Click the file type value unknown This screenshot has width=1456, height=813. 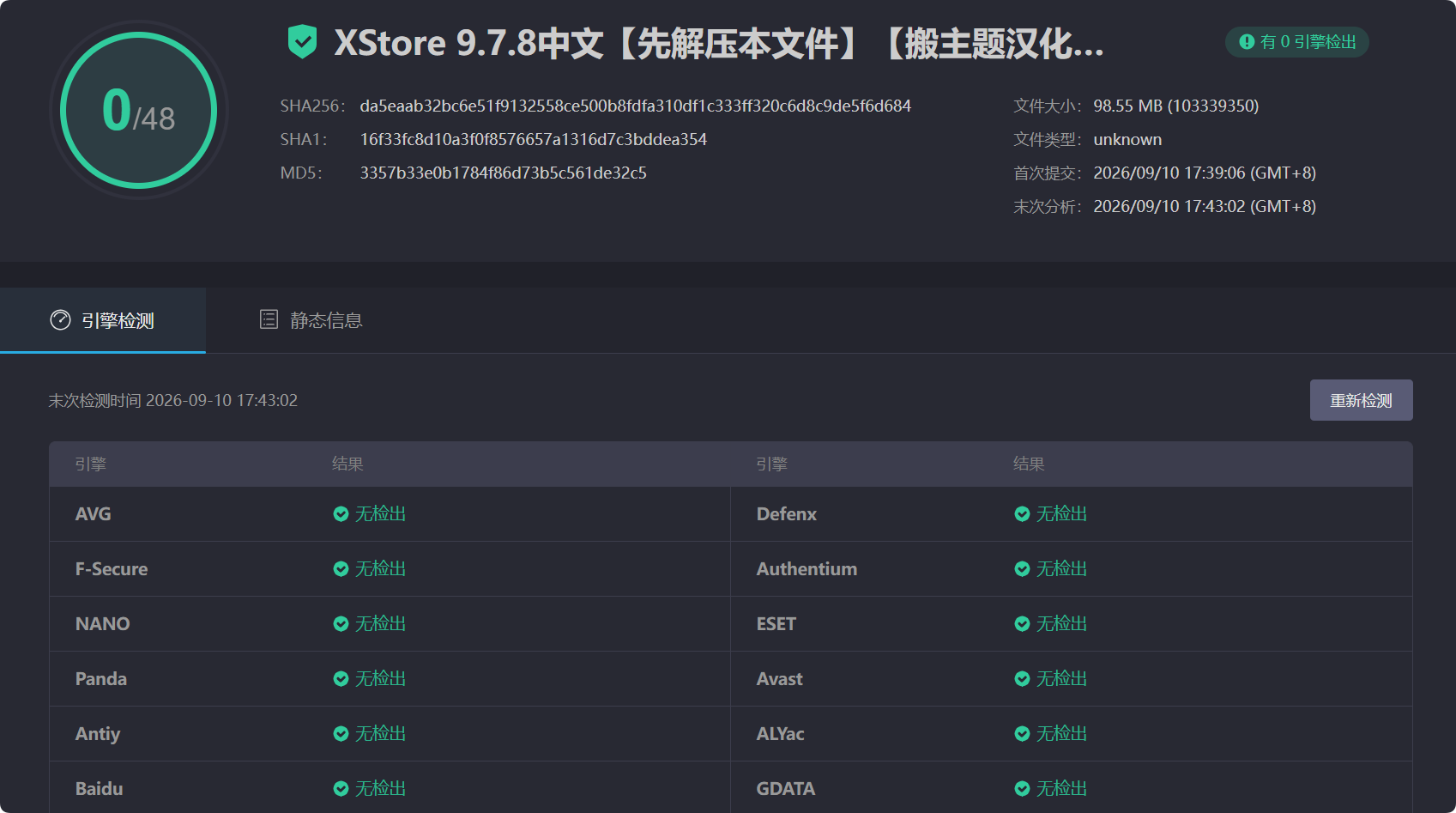click(1127, 139)
